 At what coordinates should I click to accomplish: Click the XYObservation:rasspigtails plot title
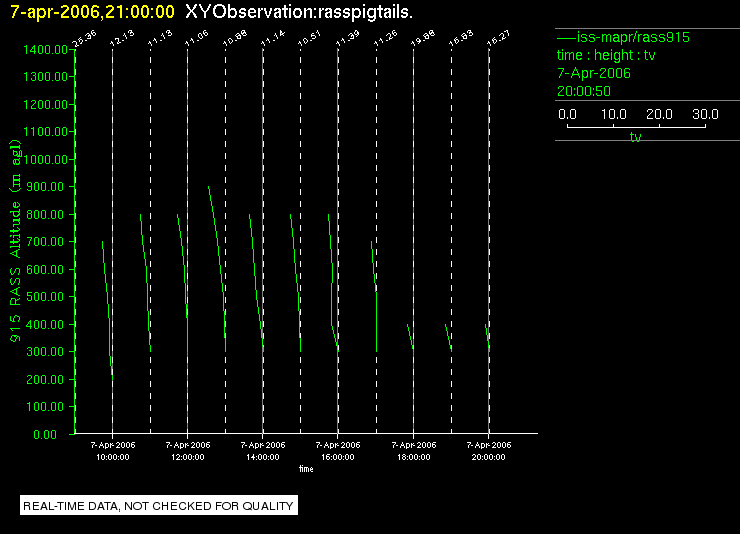click(299, 12)
